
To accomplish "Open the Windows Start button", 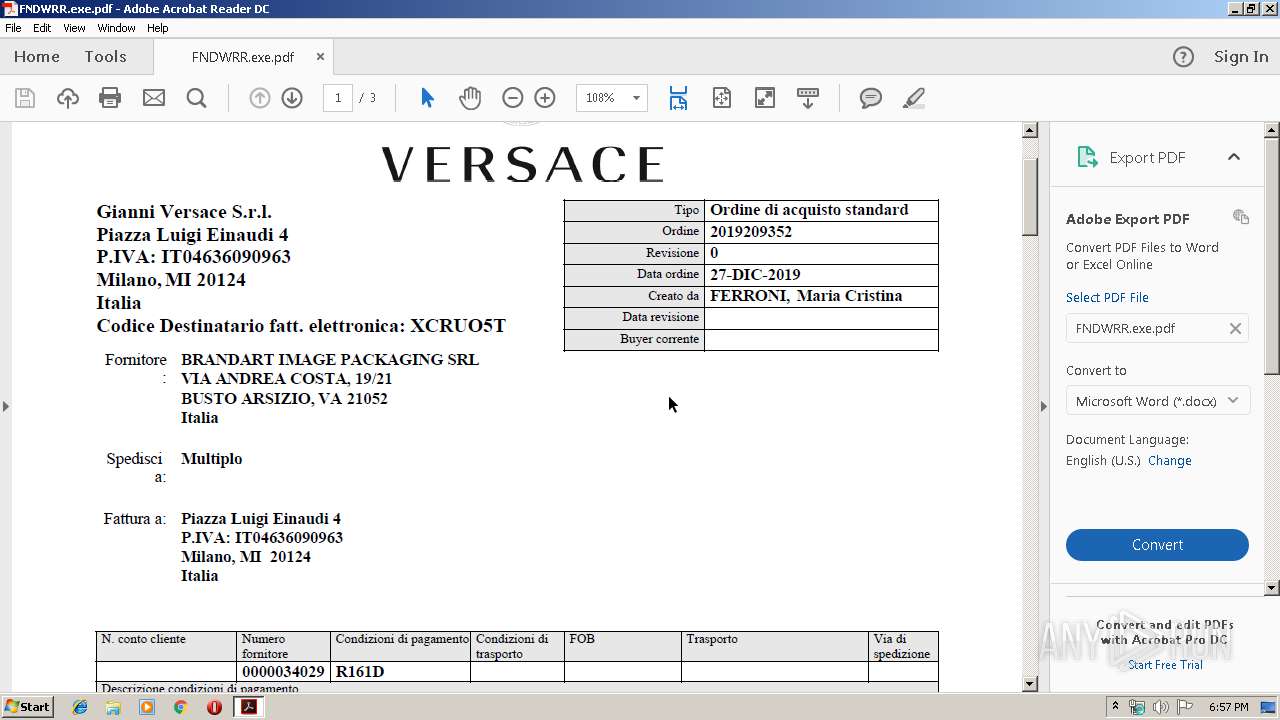I will coord(28,707).
